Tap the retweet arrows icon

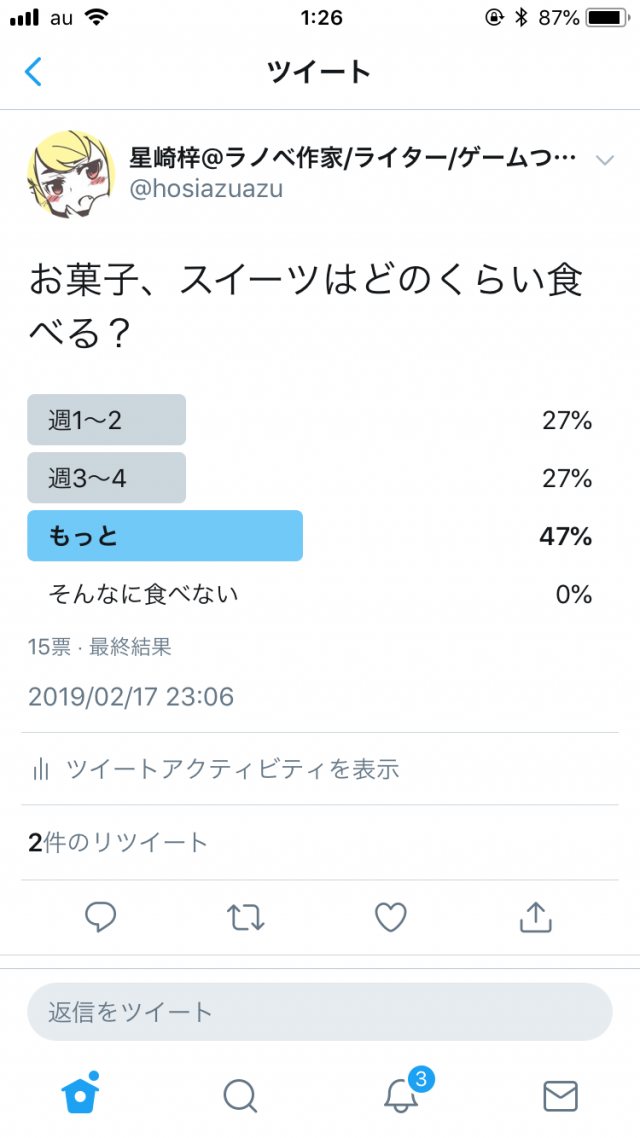coord(245,916)
